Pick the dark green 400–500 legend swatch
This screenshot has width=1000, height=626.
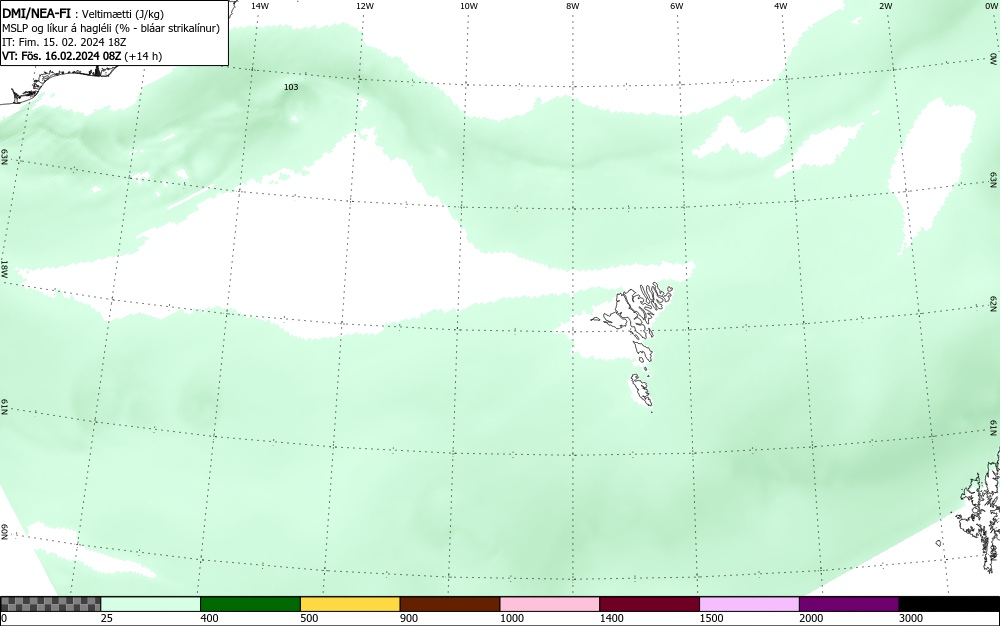point(250,604)
